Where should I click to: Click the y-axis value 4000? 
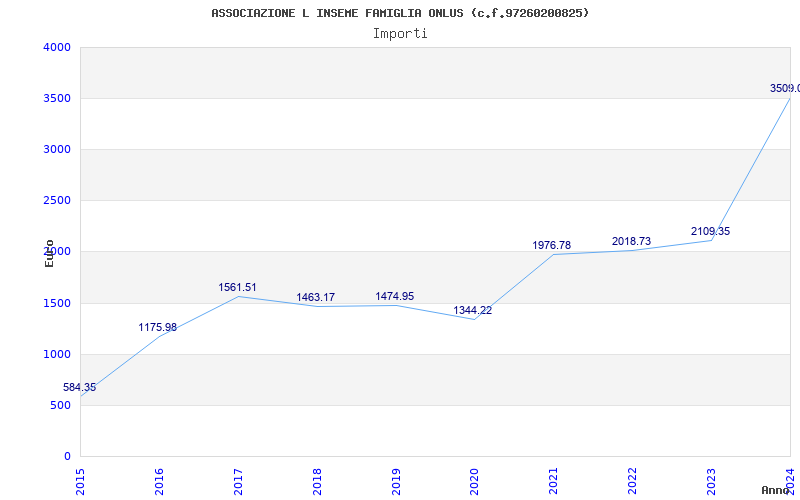click(57, 47)
